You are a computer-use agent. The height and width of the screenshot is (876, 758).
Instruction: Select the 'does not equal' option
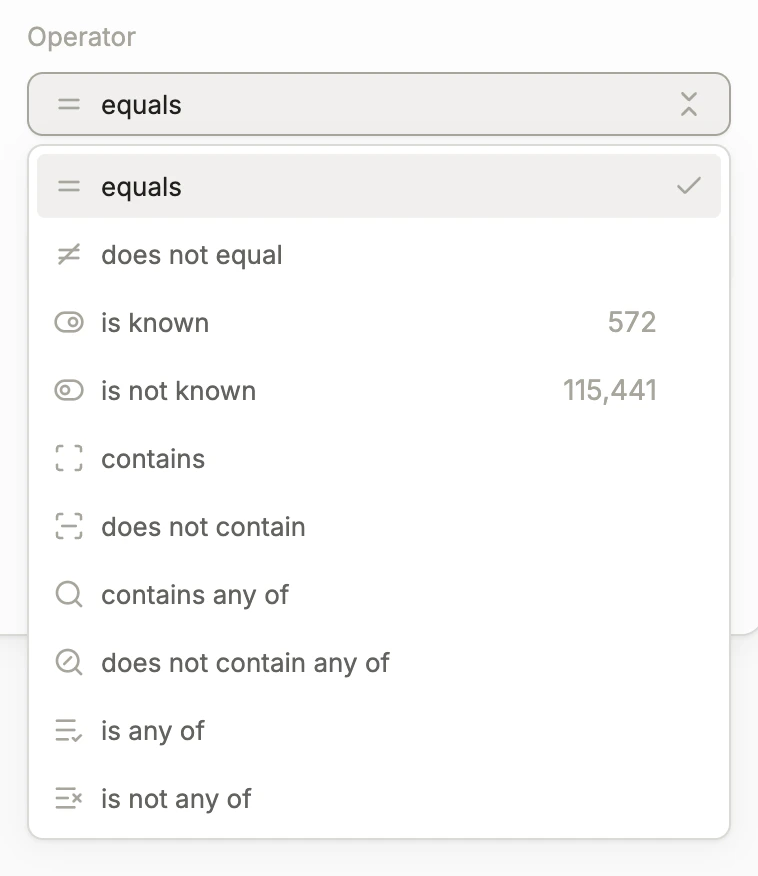(x=192, y=254)
